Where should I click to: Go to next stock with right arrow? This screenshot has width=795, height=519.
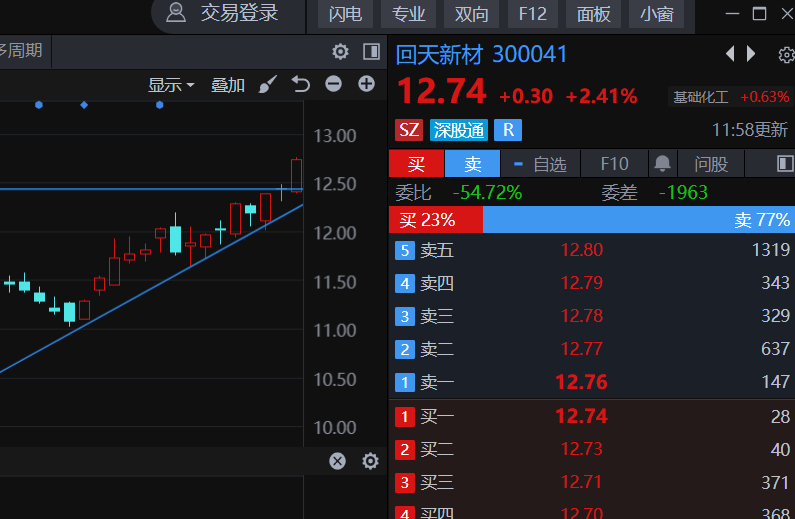click(751, 53)
